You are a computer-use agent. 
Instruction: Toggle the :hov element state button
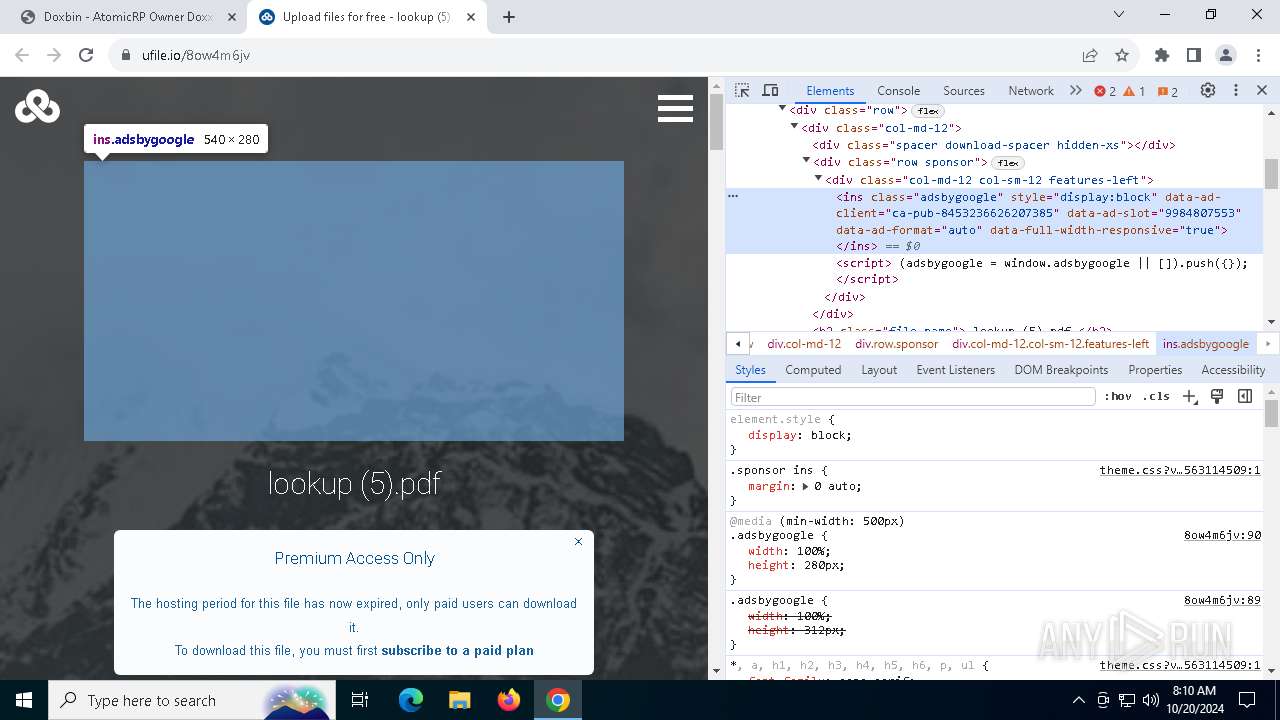coord(1118,397)
